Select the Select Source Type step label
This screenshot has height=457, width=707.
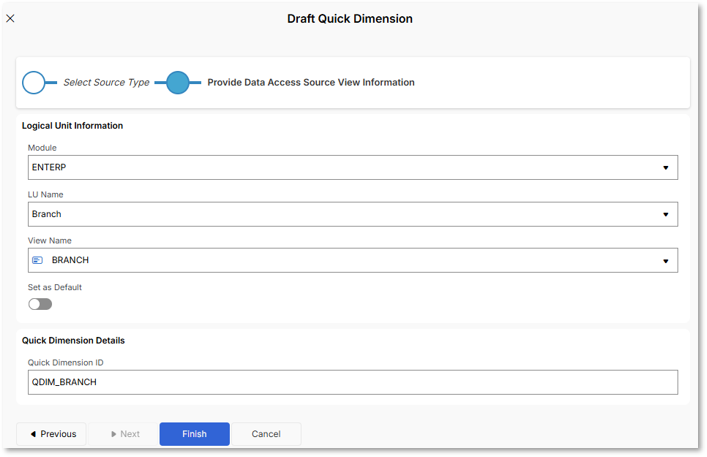tap(106, 82)
